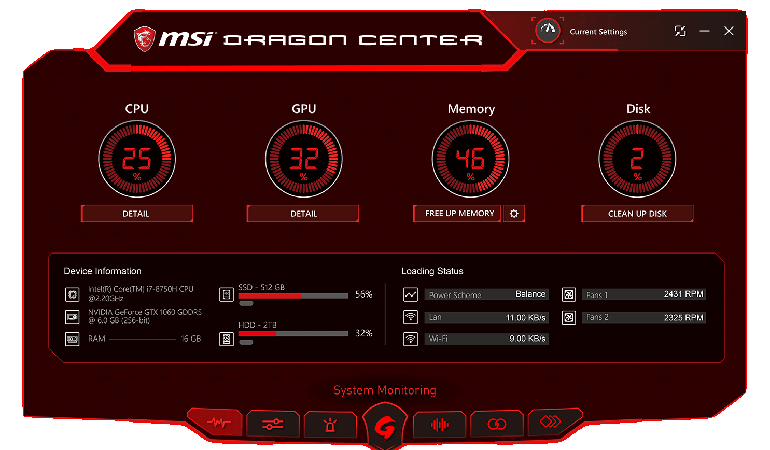
Task: Click the Wi-Fi signal icon
Action: (x=410, y=338)
